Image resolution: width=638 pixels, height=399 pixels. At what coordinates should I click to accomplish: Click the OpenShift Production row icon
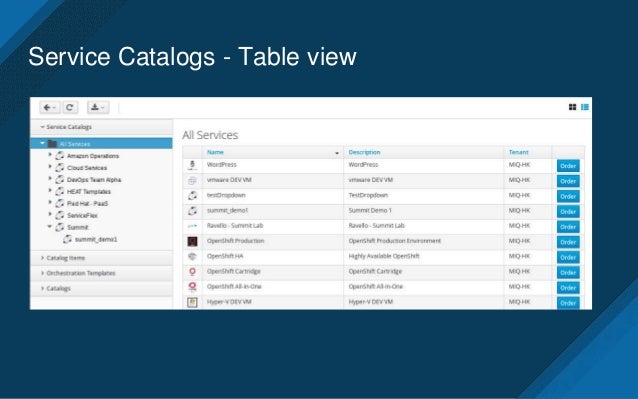tap(192, 242)
